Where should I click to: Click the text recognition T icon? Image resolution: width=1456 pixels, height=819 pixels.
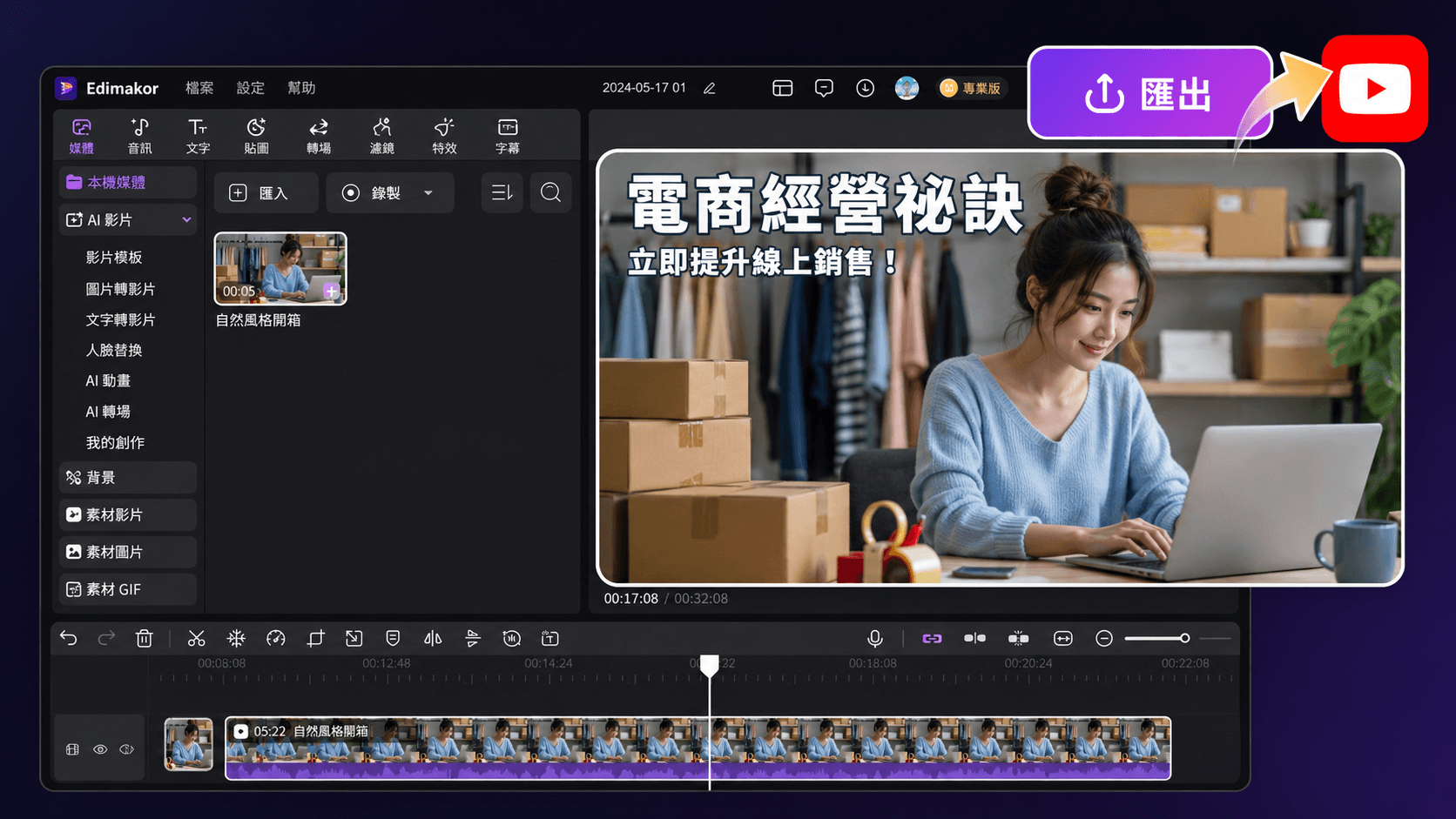click(x=550, y=639)
